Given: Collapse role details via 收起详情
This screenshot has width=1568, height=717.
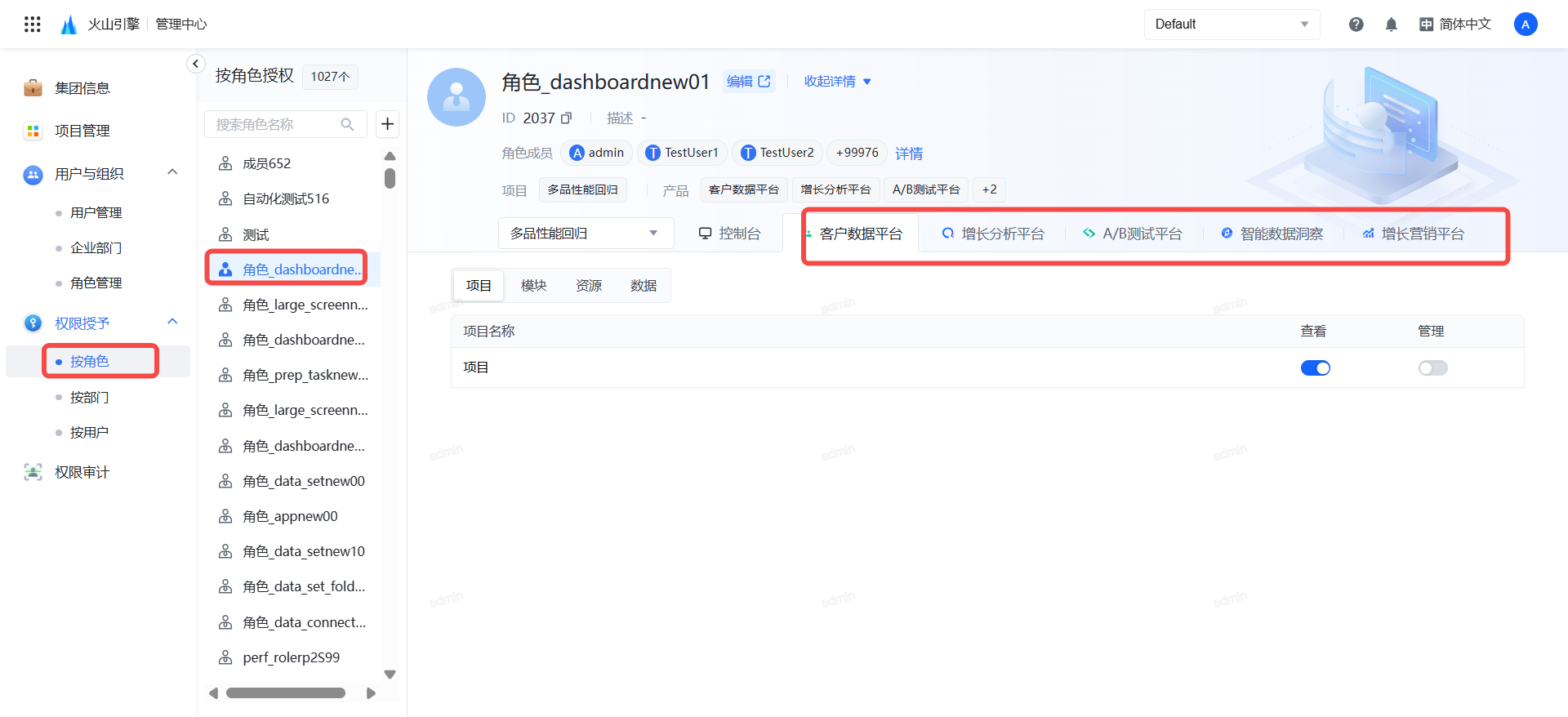Looking at the screenshot, I should [x=838, y=81].
